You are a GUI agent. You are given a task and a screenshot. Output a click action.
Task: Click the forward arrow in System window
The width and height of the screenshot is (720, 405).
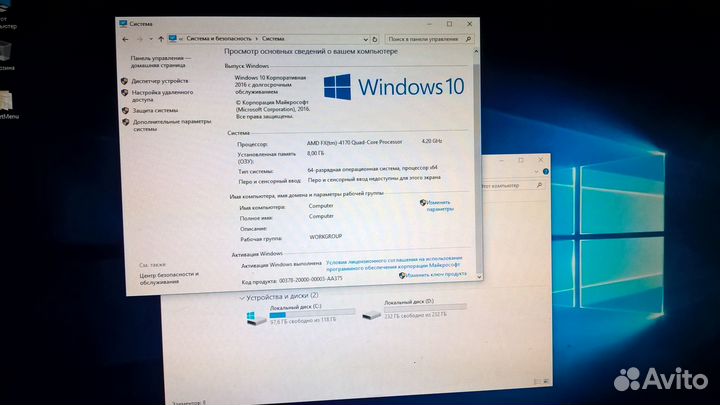[140, 39]
